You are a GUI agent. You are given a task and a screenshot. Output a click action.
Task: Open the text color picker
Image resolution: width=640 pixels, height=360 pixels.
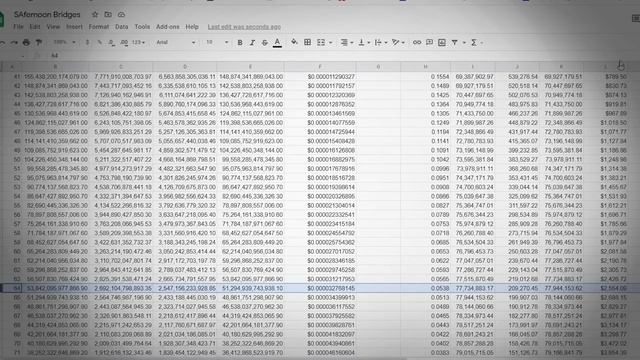point(277,42)
